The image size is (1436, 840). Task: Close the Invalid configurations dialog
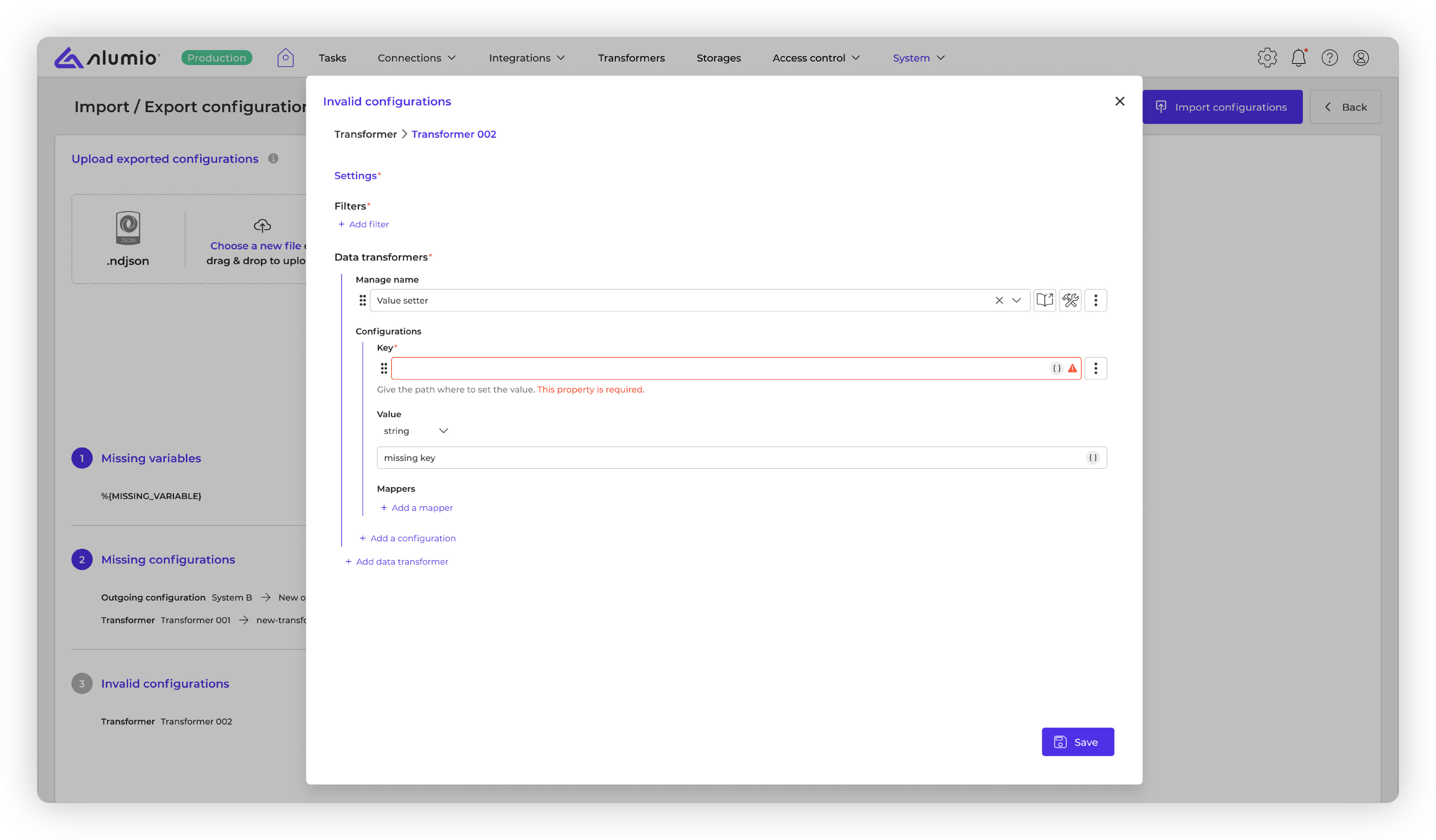tap(1119, 101)
